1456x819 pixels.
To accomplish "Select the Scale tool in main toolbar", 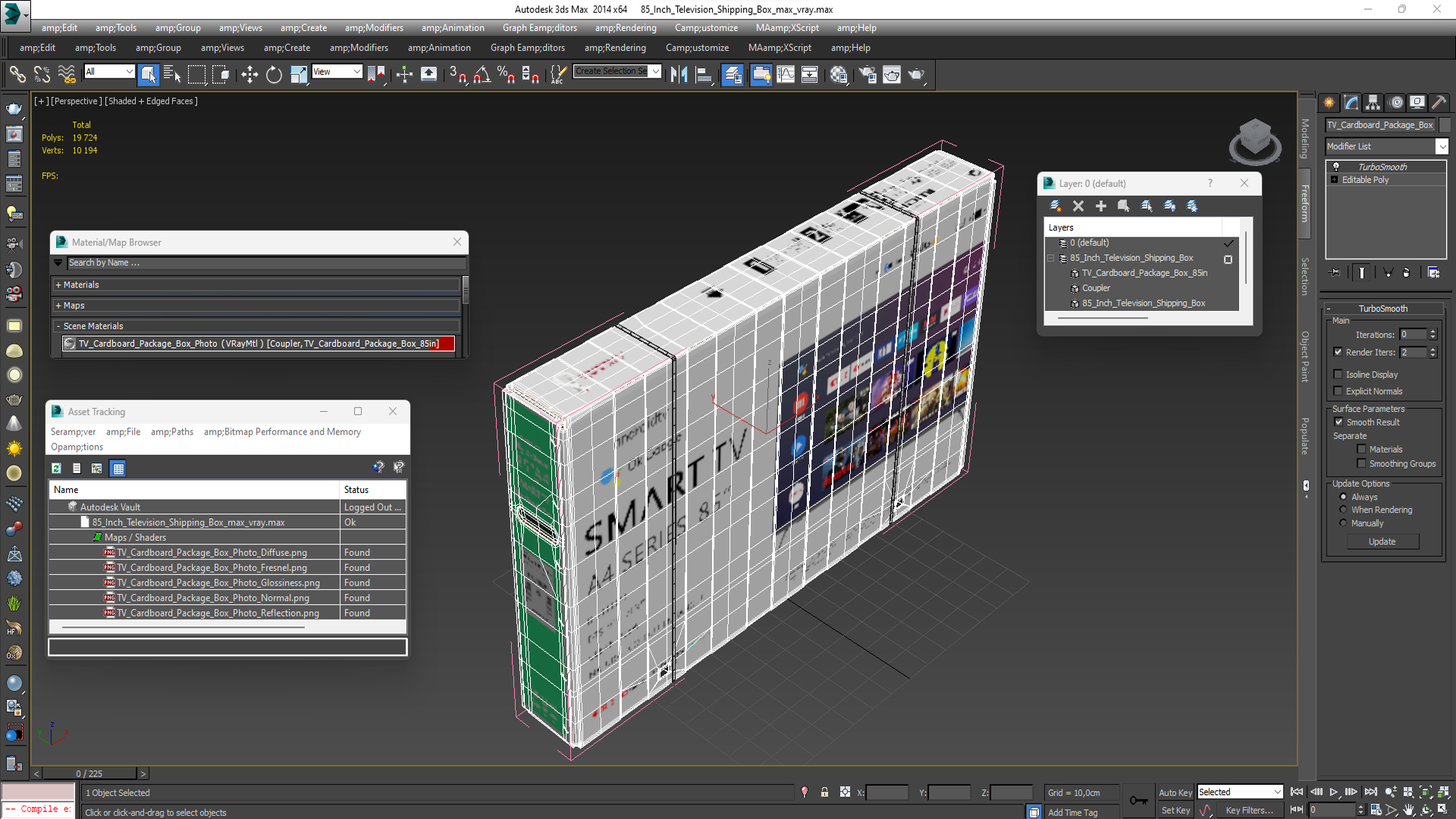I will click(299, 74).
